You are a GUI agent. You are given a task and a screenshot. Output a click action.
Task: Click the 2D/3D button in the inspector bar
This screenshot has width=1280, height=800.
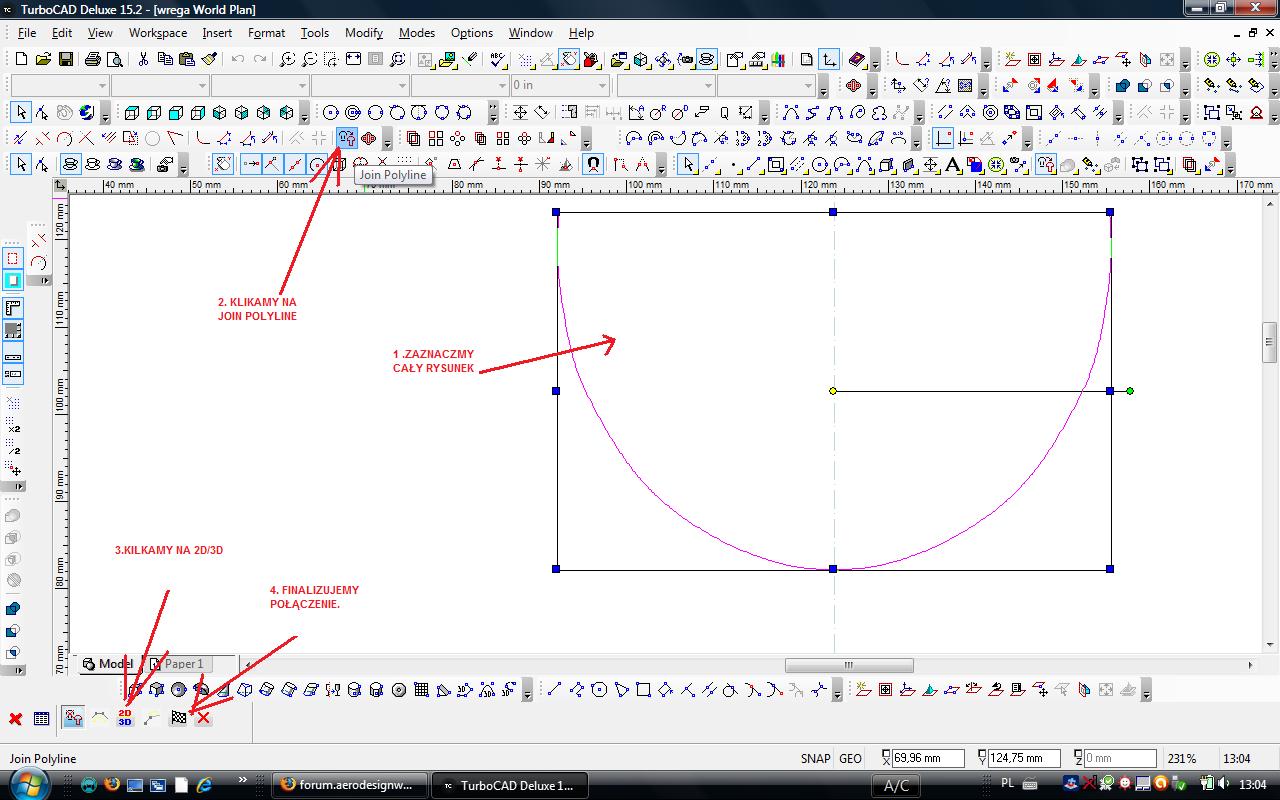[x=125, y=717]
